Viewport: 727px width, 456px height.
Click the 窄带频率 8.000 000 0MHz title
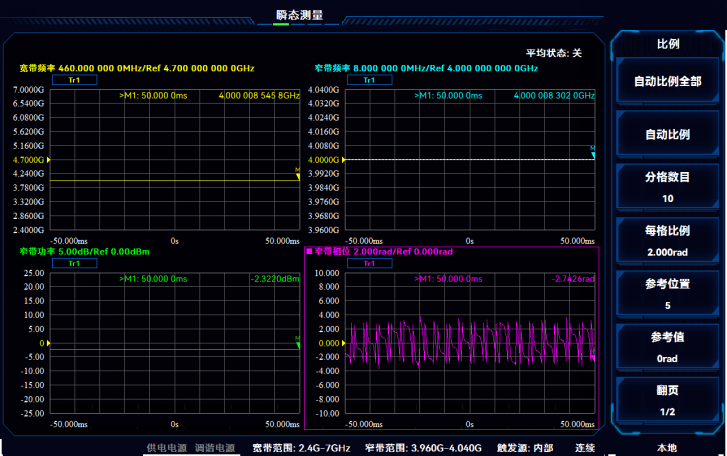(x=426, y=68)
